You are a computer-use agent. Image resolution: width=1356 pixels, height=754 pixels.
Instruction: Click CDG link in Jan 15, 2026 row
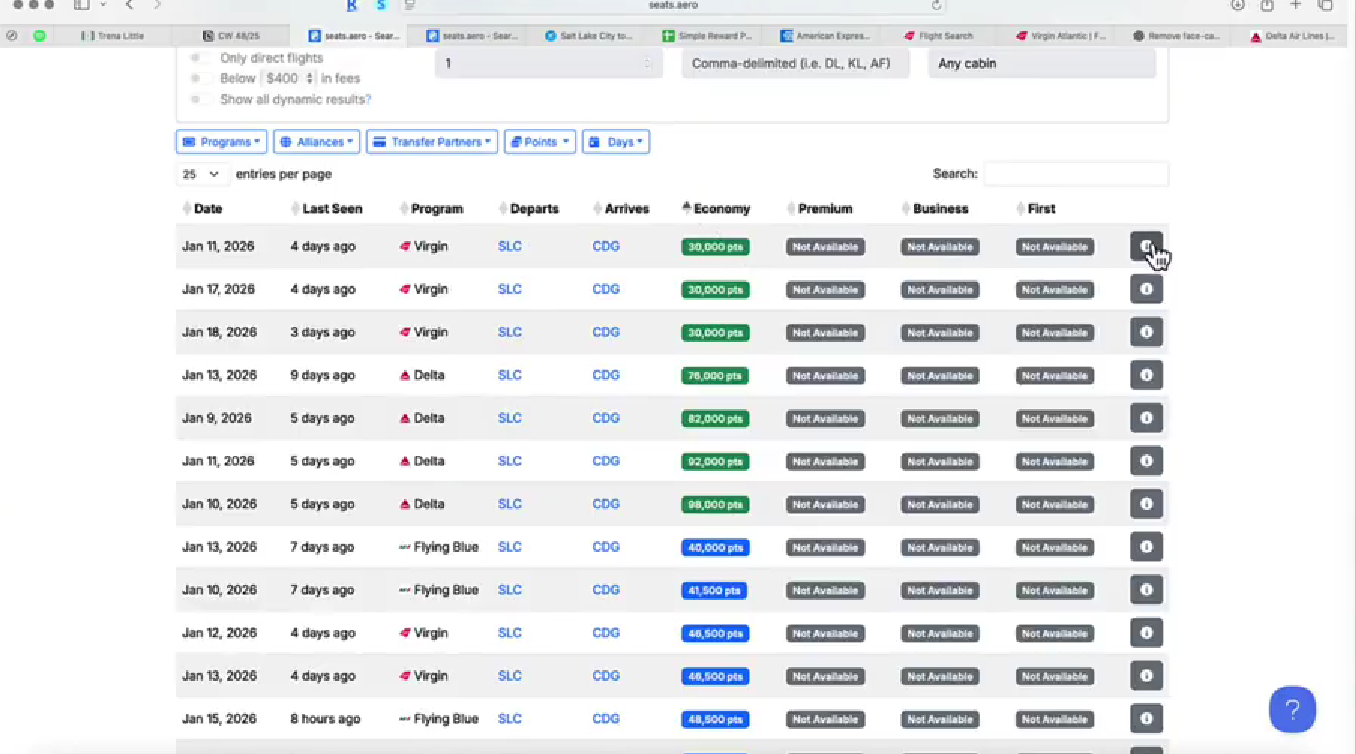[606, 719]
